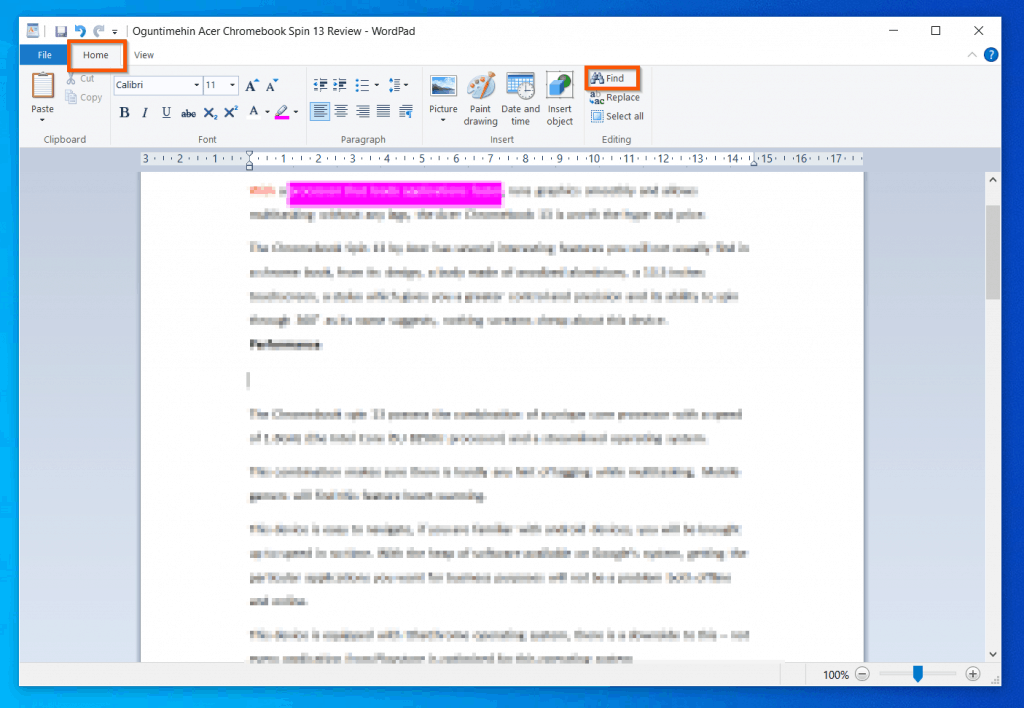Open the File menu
Image resolution: width=1024 pixels, height=708 pixels.
(x=41, y=55)
